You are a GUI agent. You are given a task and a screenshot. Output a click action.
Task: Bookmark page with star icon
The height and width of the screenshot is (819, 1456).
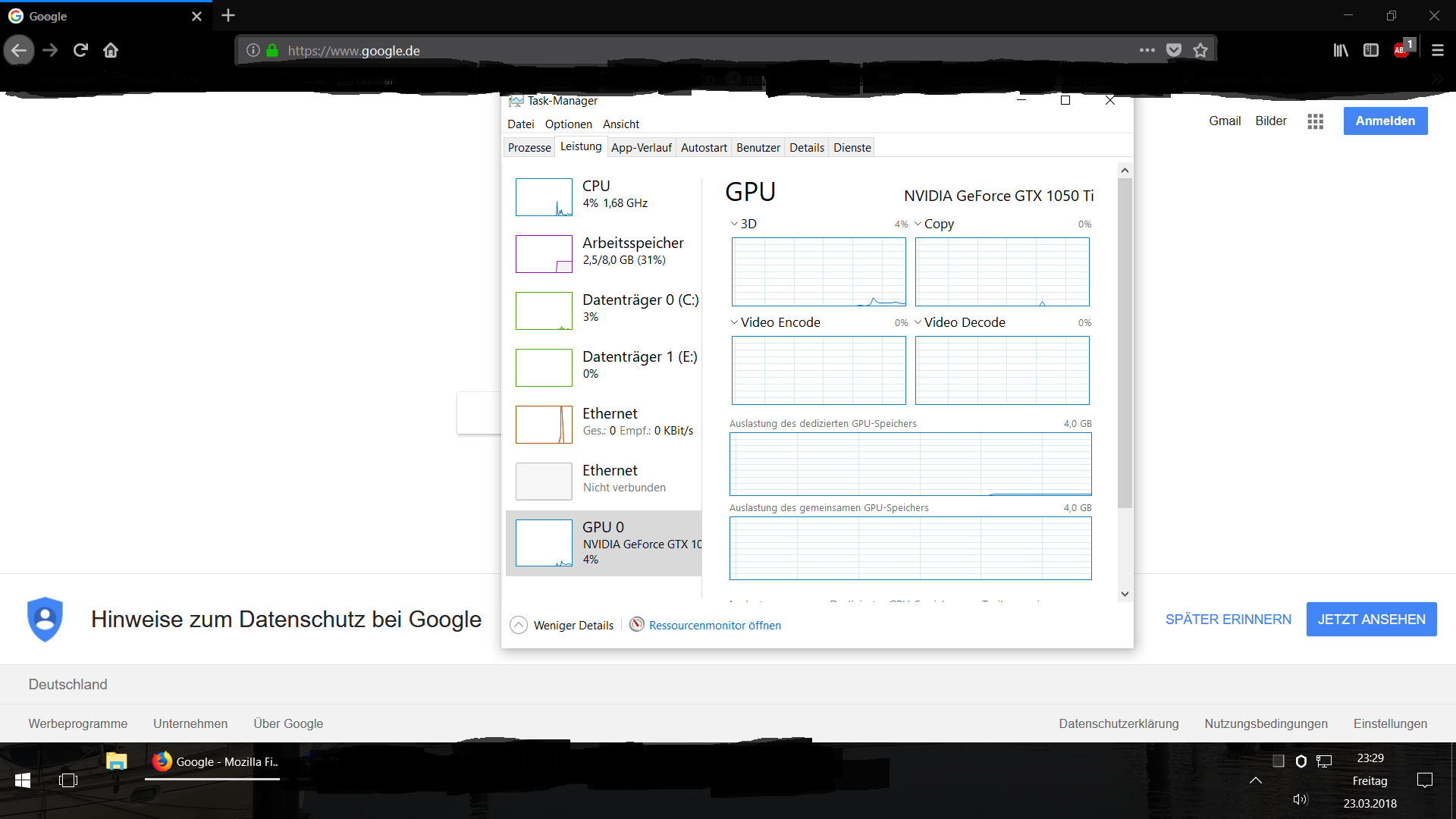coord(1200,50)
